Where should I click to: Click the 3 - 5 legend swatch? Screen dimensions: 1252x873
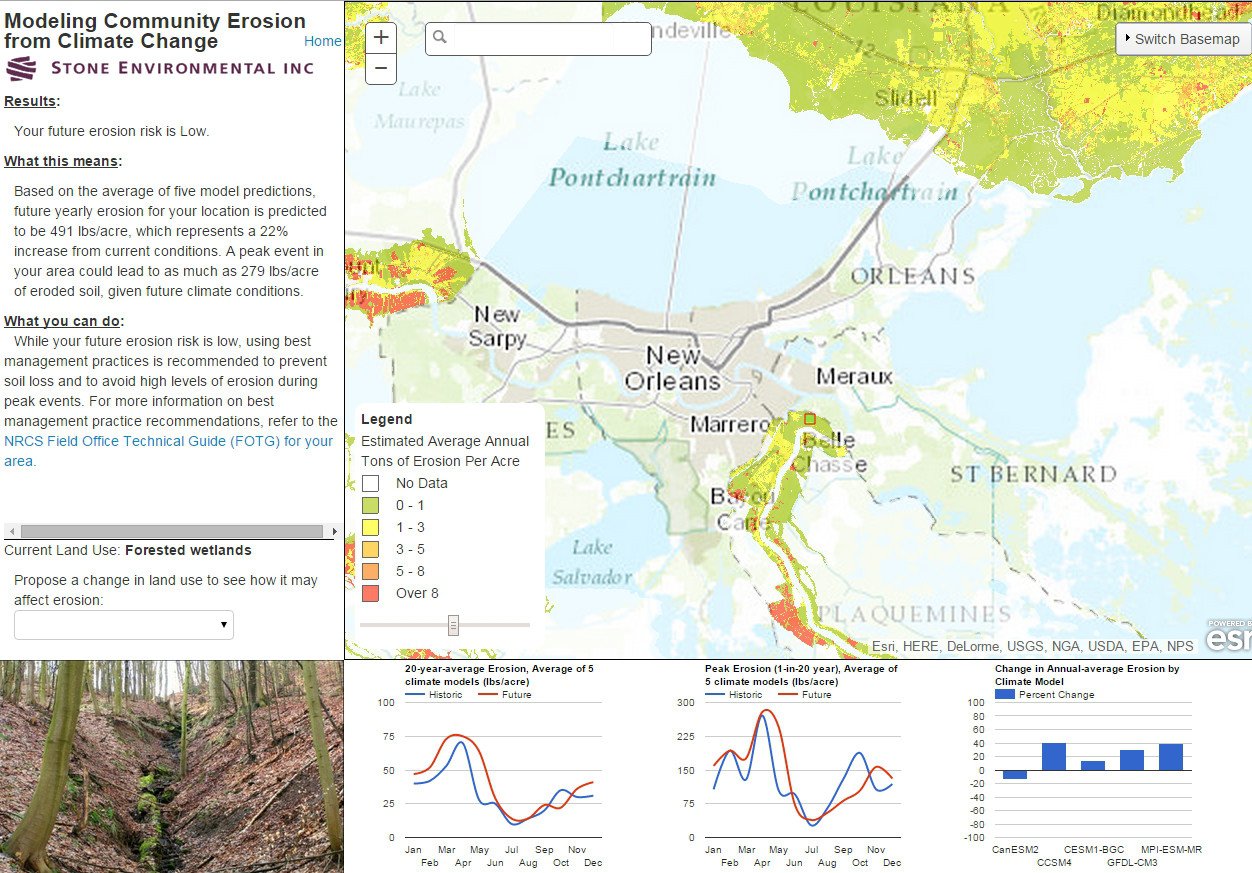click(370, 549)
